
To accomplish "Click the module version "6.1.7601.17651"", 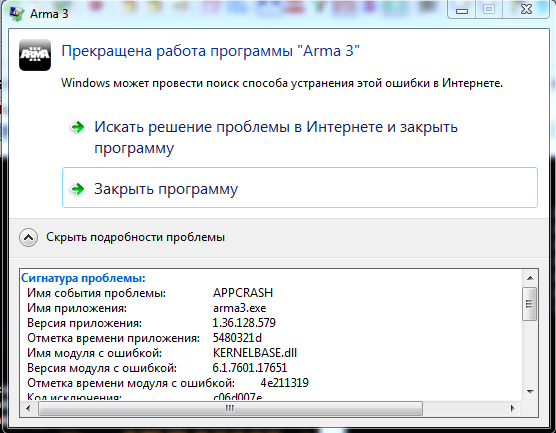I will pyautogui.click(x=250, y=368).
